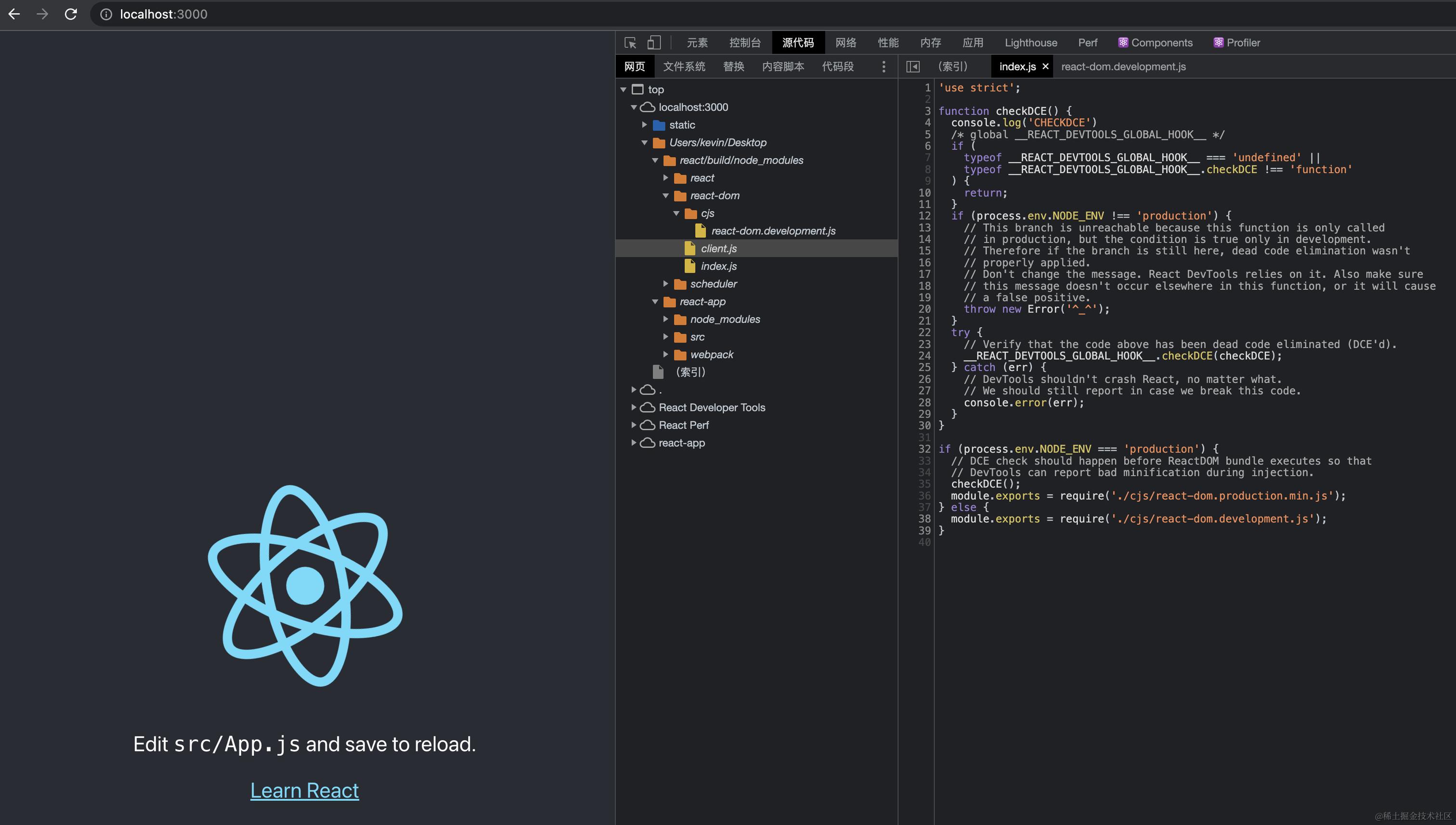The image size is (1456, 825).
Task: Click the spinning React logo
Action: pyautogui.click(x=305, y=586)
